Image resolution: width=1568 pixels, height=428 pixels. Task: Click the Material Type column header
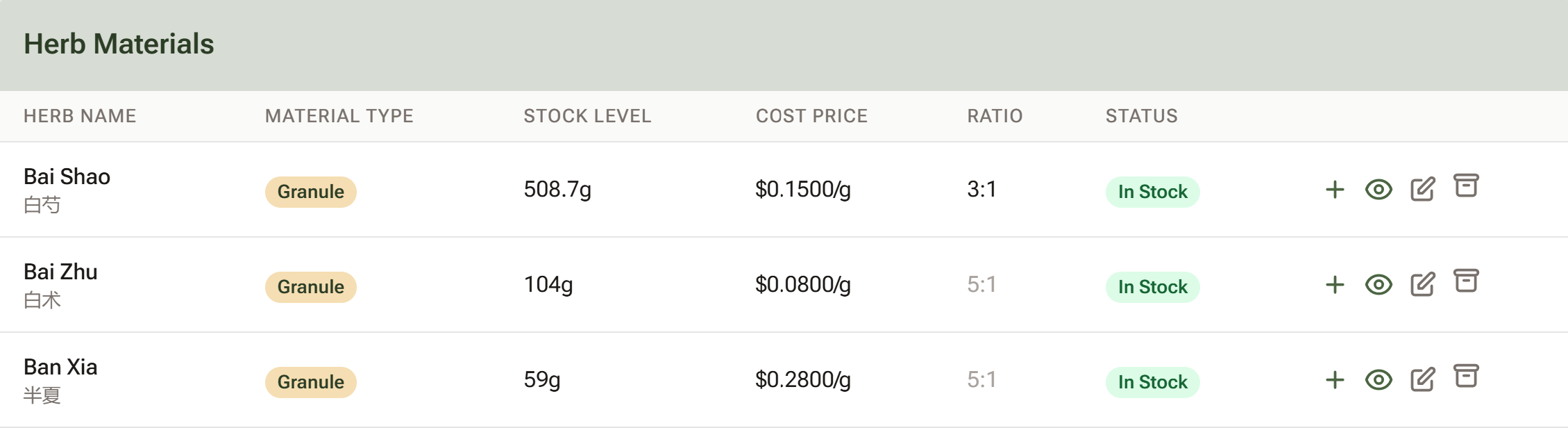point(339,116)
